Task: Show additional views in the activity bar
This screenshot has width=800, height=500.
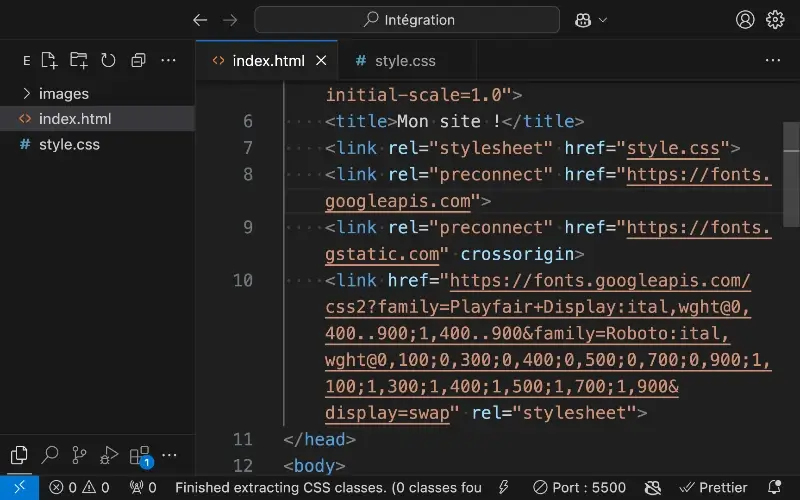Action: (169, 455)
